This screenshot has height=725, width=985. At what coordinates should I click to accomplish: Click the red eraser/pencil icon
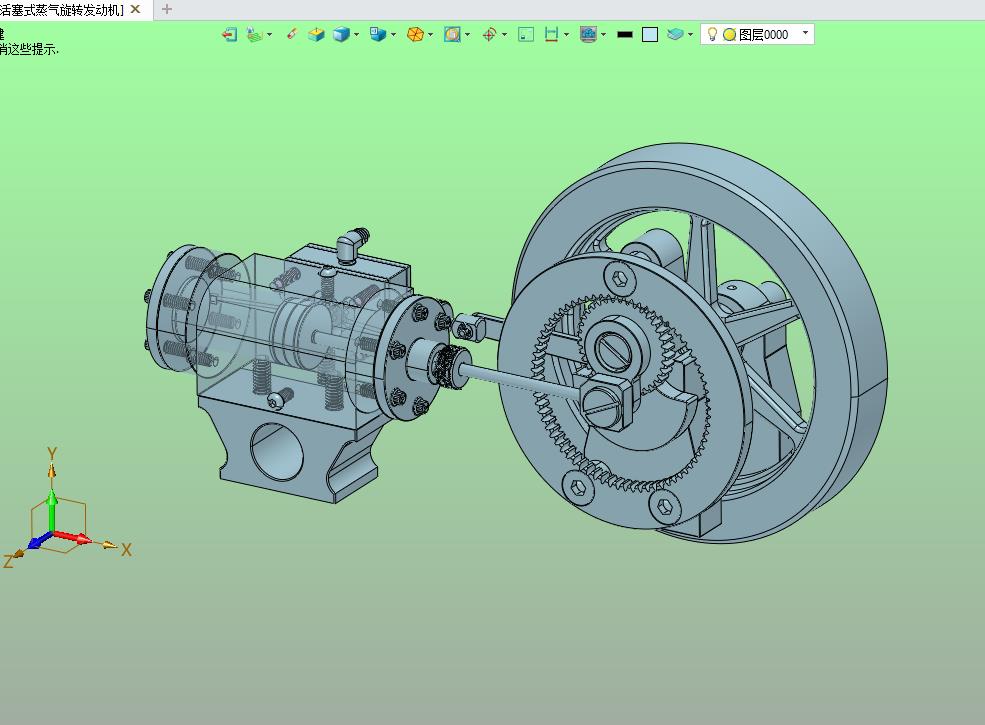[291, 35]
